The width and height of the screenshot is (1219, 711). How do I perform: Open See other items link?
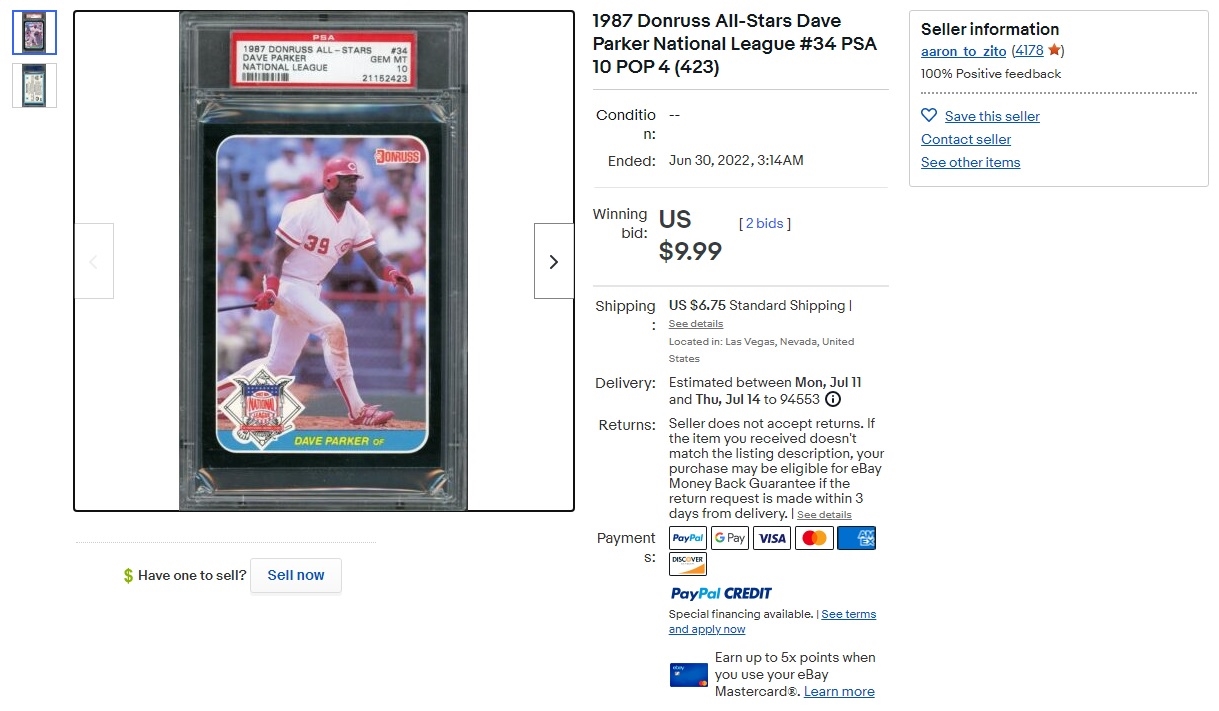[971, 162]
